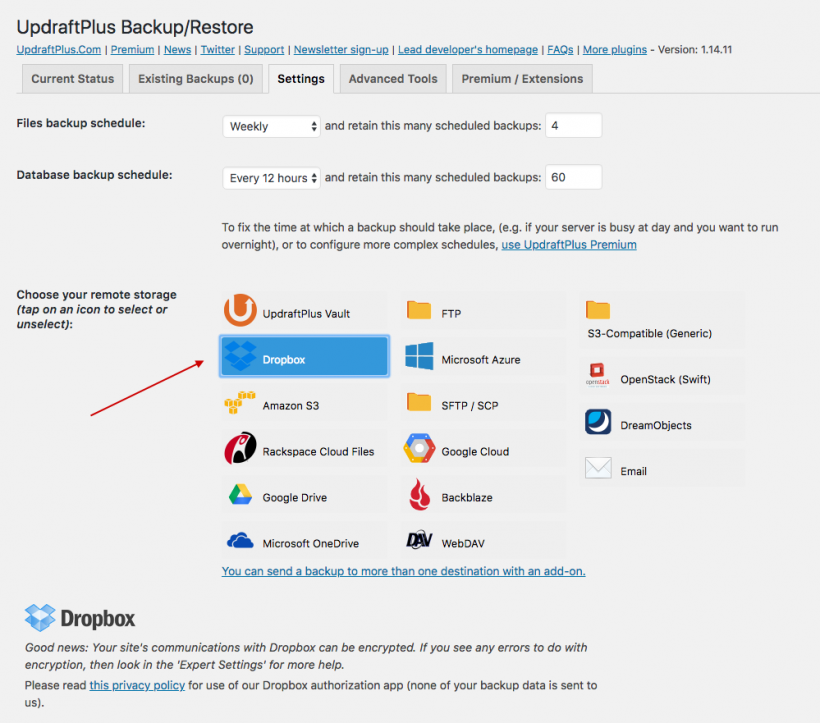Open the Database backup Every 12 hours dropdown
Screen dimensions: 820x723
271,178
